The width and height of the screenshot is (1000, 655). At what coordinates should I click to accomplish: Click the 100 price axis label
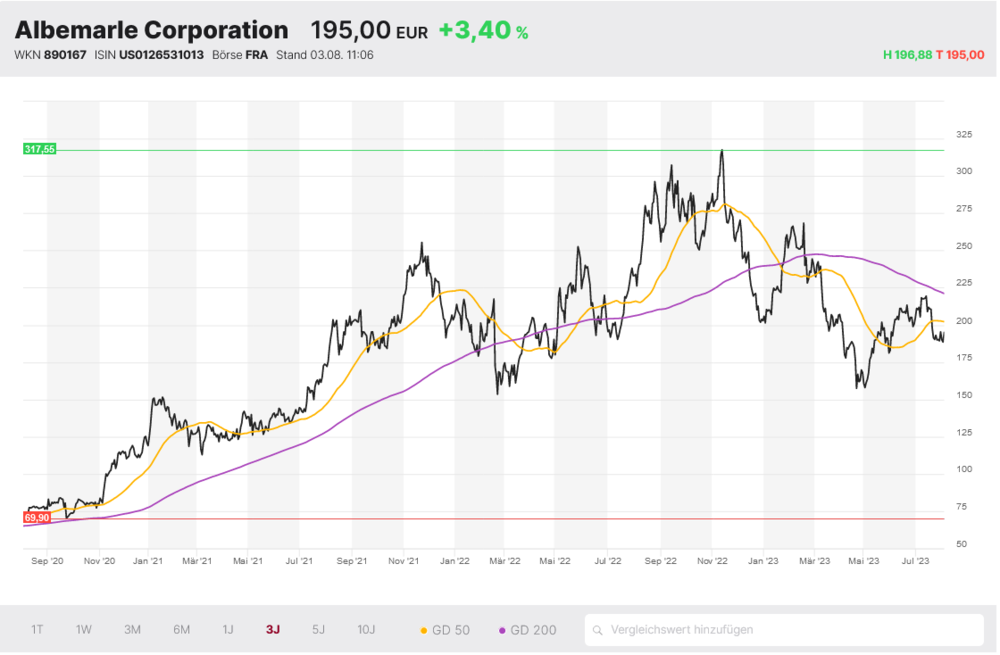click(964, 469)
